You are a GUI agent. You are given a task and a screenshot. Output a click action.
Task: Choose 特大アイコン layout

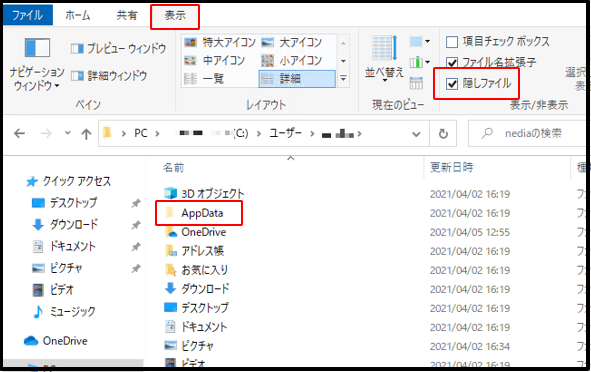(220, 42)
